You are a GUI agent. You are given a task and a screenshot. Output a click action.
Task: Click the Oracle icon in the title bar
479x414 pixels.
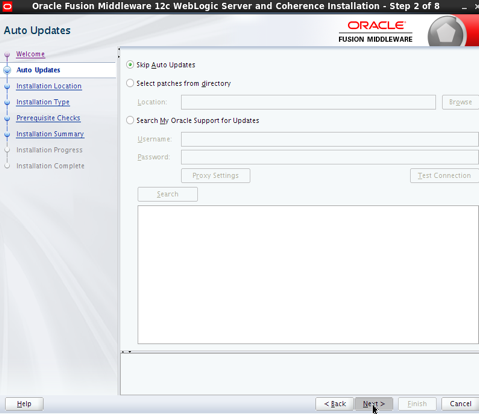7,6
